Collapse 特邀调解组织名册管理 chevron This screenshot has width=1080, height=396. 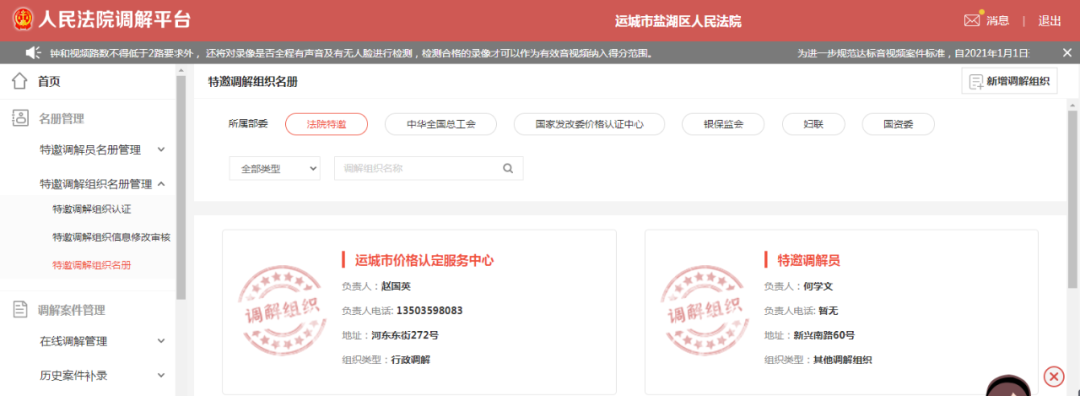pyautogui.click(x=161, y=184)
